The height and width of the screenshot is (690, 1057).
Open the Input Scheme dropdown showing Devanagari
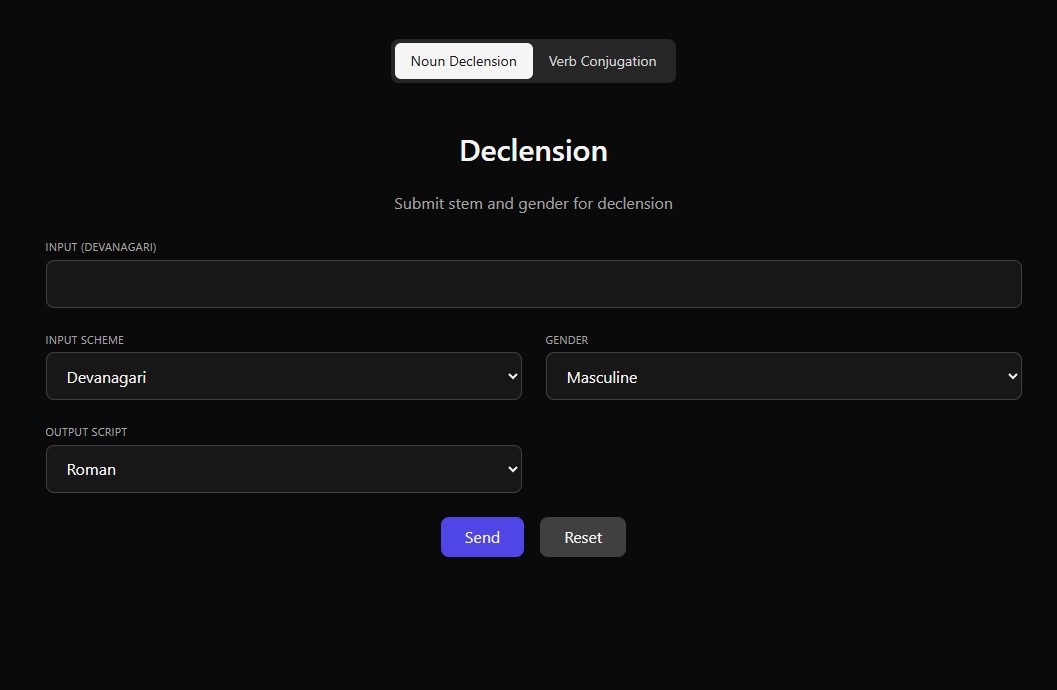tap(284, 376)
